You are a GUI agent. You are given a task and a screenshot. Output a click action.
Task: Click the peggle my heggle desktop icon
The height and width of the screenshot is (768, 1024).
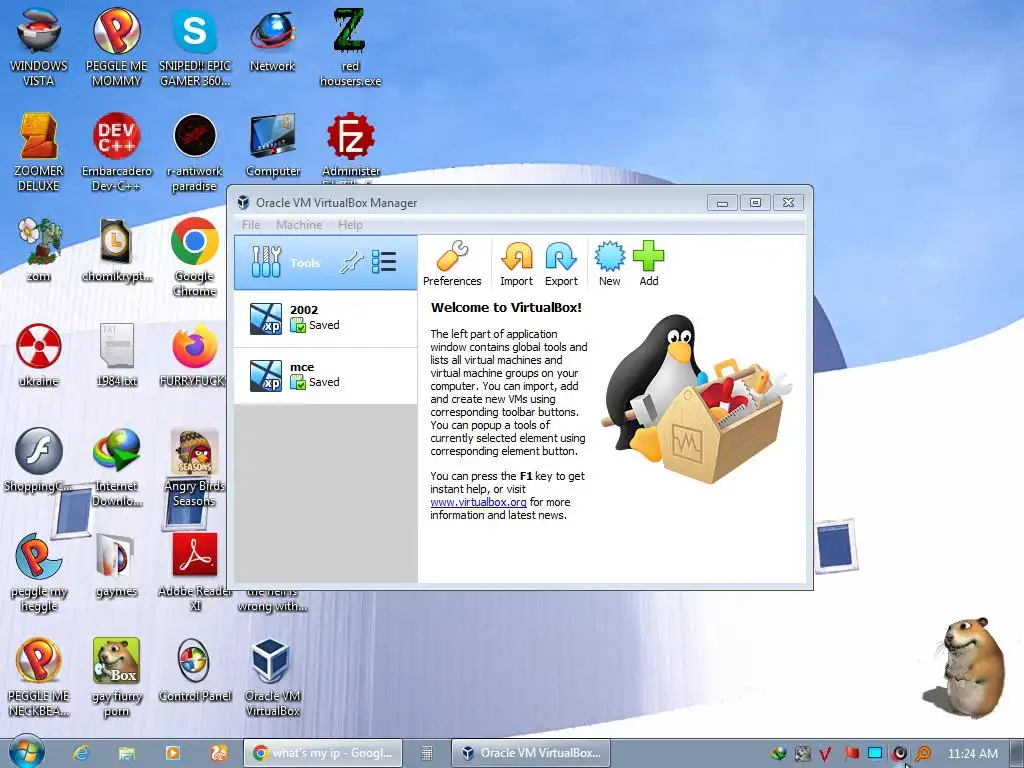coord(39,572)
